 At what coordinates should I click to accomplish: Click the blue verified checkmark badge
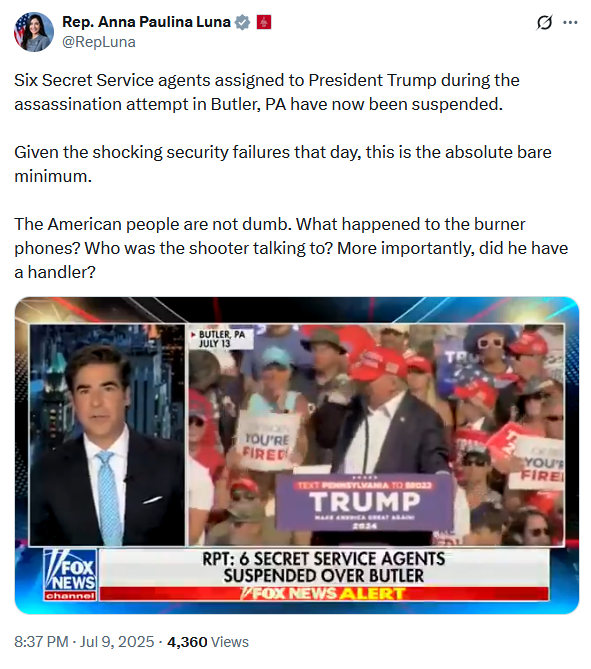(242, 22)
